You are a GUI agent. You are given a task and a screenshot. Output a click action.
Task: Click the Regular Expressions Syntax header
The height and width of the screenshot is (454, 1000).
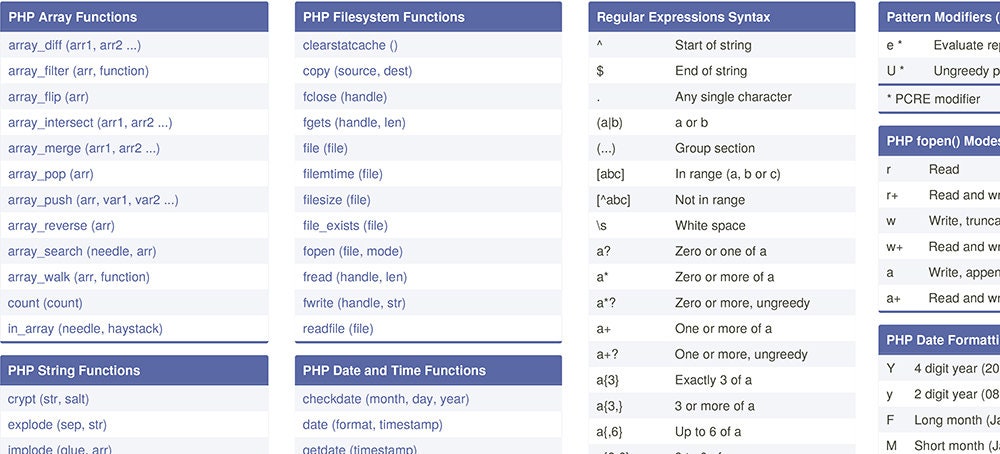tap(722, 17)
